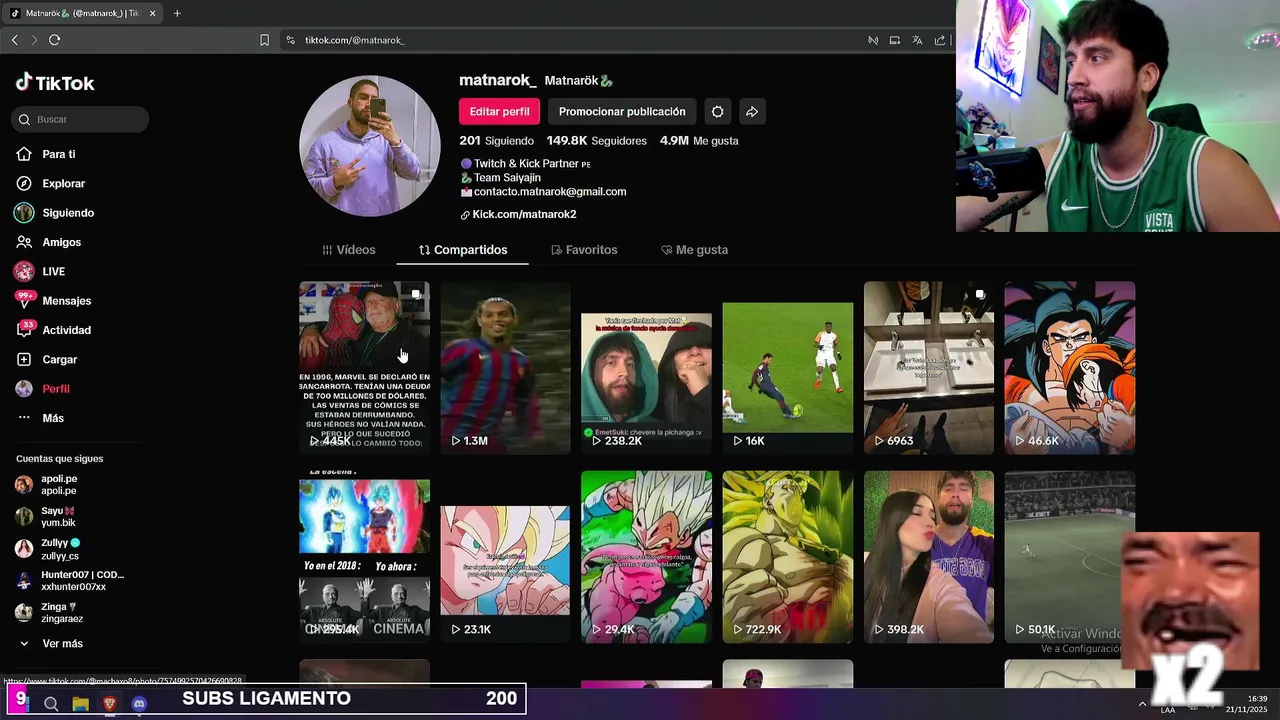Open a new browser tab
Screen dimensions: 1280x720
(177, 13)
